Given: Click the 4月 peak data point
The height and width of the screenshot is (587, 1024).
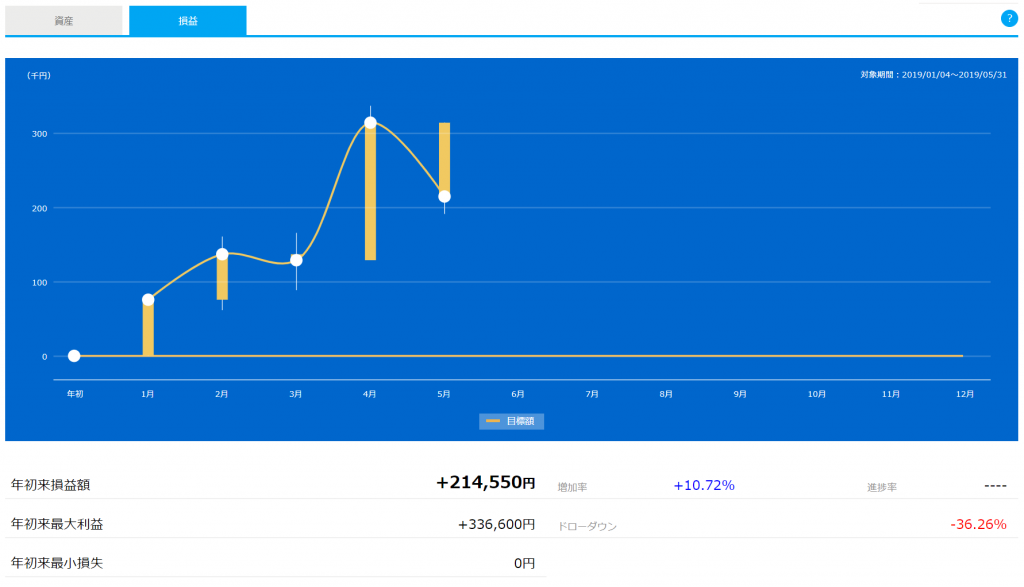Looking at the screenshot, I should coord(370,122).
